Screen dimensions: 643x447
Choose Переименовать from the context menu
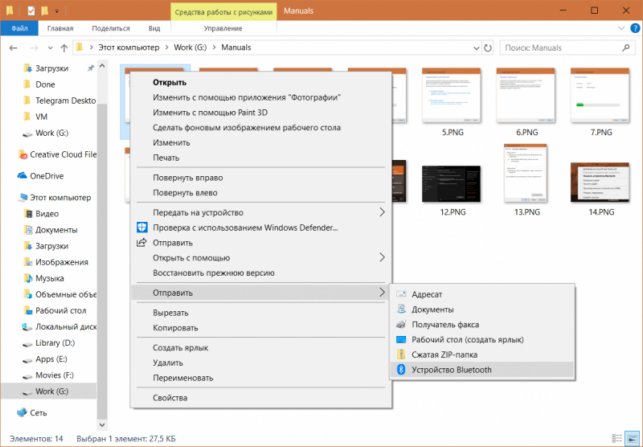coord(261,378)
